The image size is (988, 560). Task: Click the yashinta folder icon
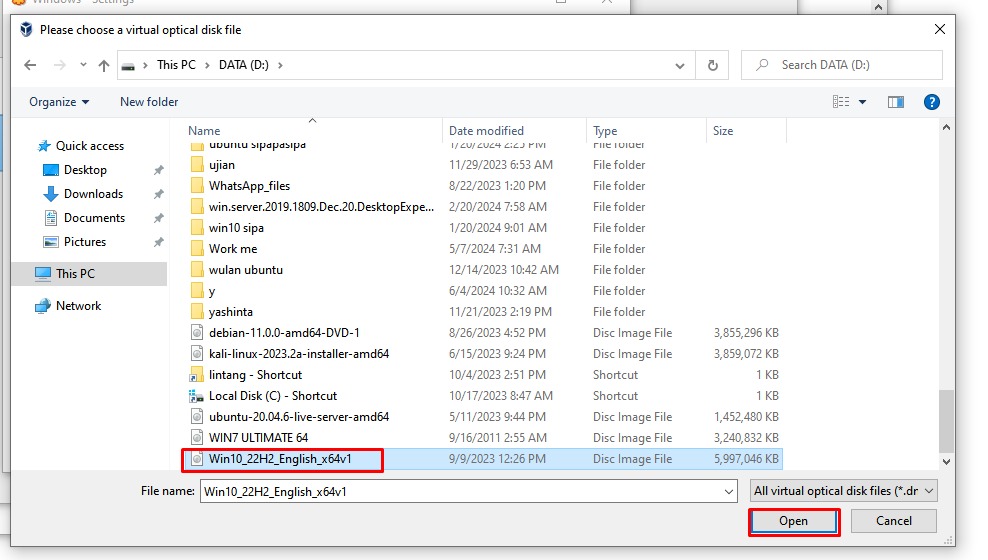pos(197,312)
